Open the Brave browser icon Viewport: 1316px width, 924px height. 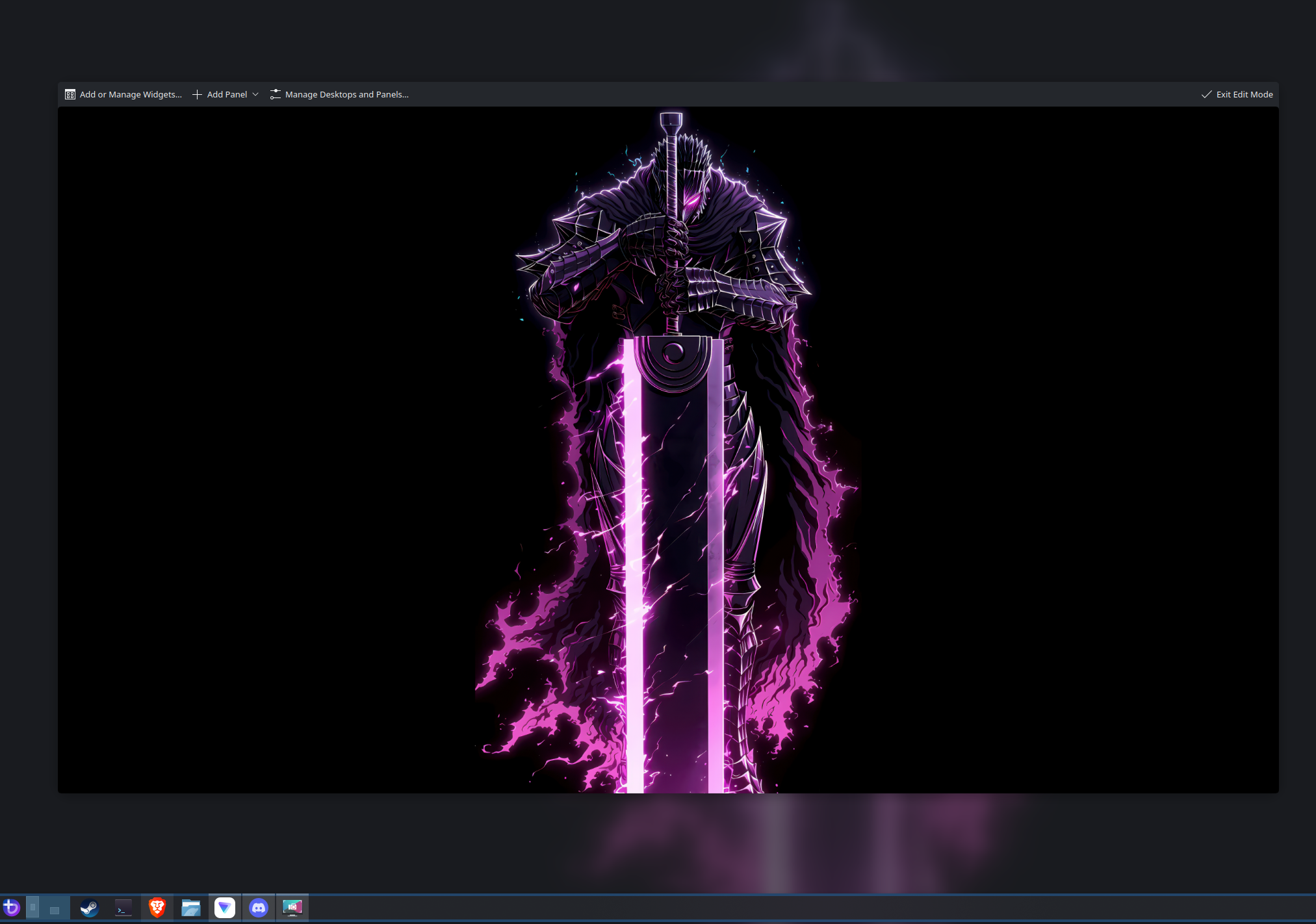click(157, 908)
